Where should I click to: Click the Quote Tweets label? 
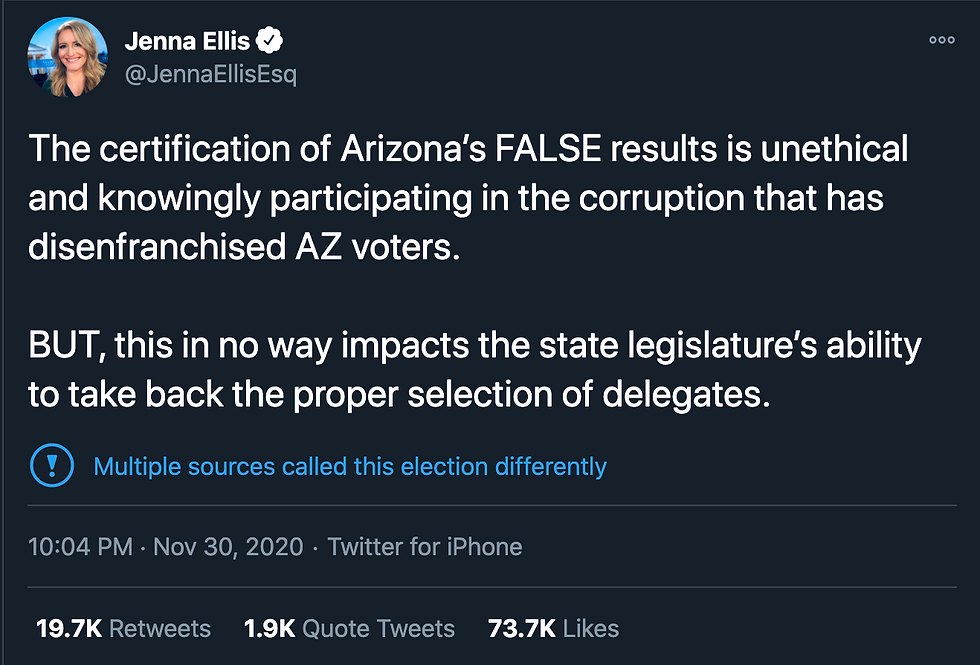(x=378, y=628)
